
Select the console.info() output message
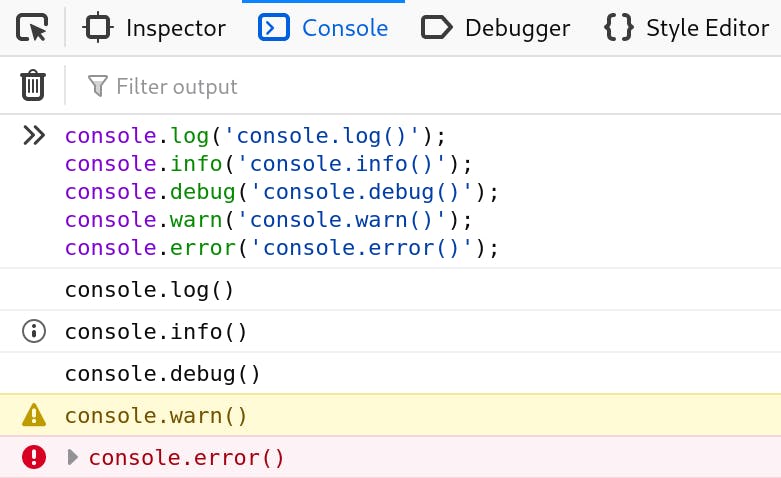[x=155, y=332]
